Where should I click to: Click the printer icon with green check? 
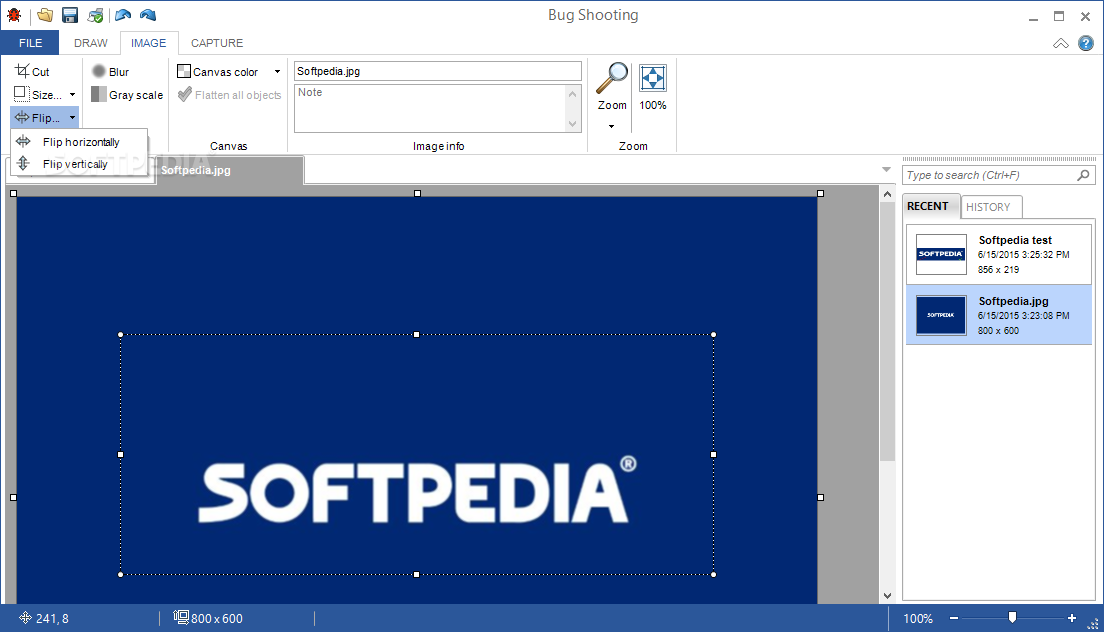(95, 15)
